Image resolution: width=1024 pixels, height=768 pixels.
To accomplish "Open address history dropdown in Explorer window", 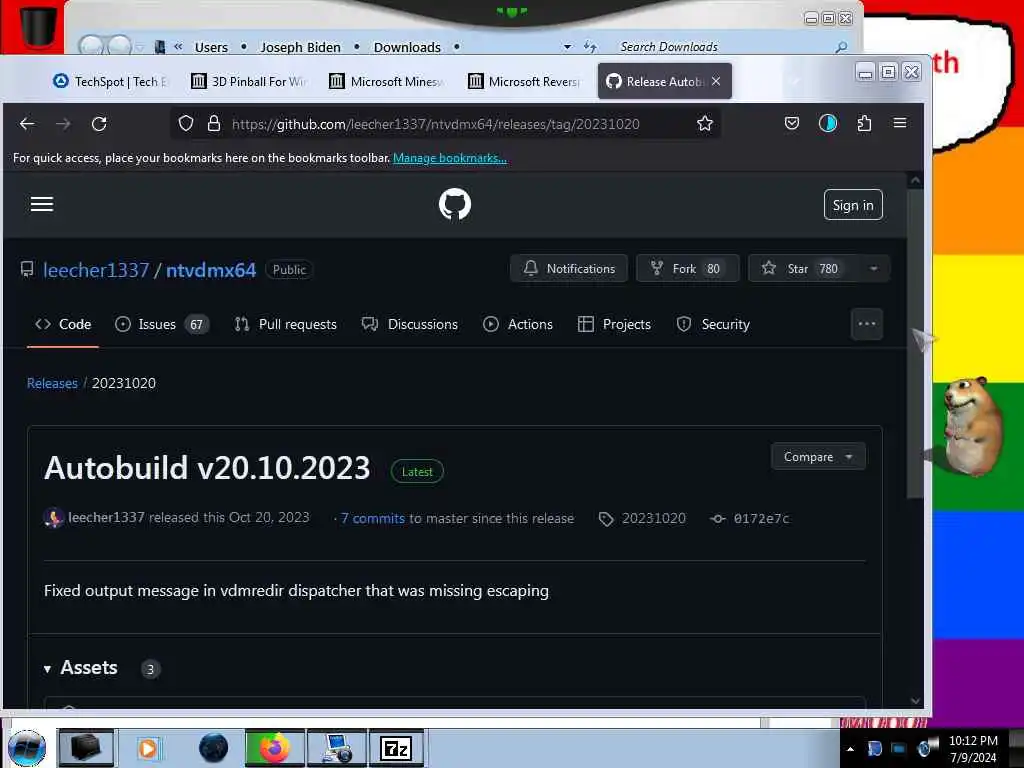I will (567, 47).
